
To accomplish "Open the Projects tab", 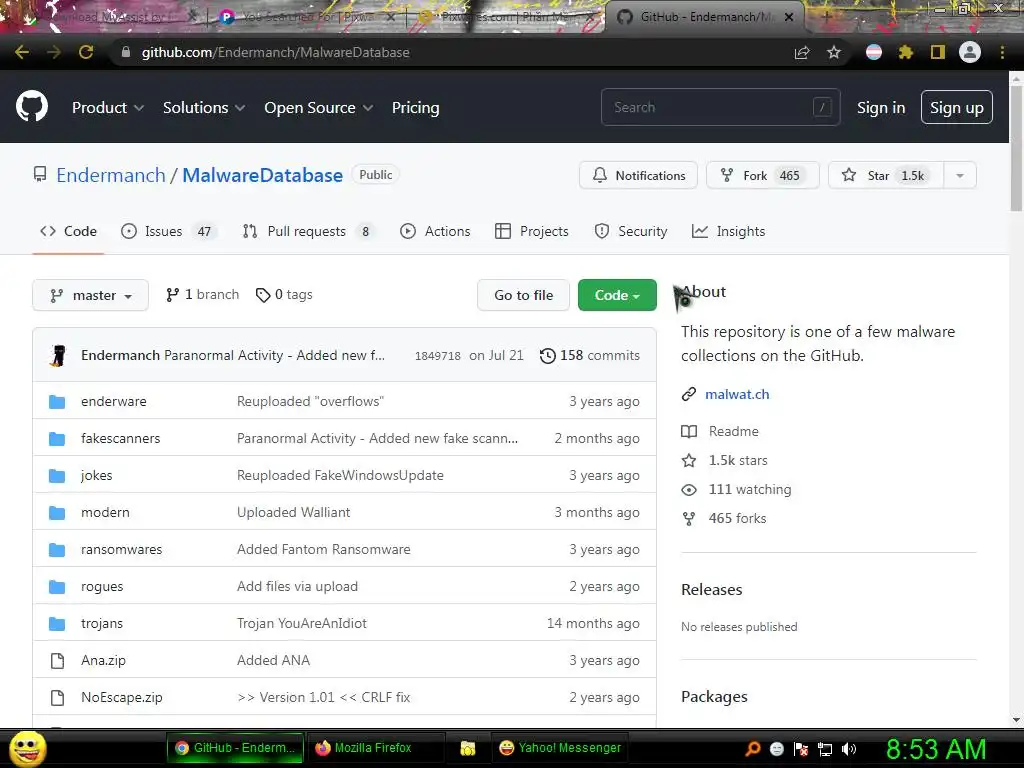I will pyautogui.click(x=532, y=231).
